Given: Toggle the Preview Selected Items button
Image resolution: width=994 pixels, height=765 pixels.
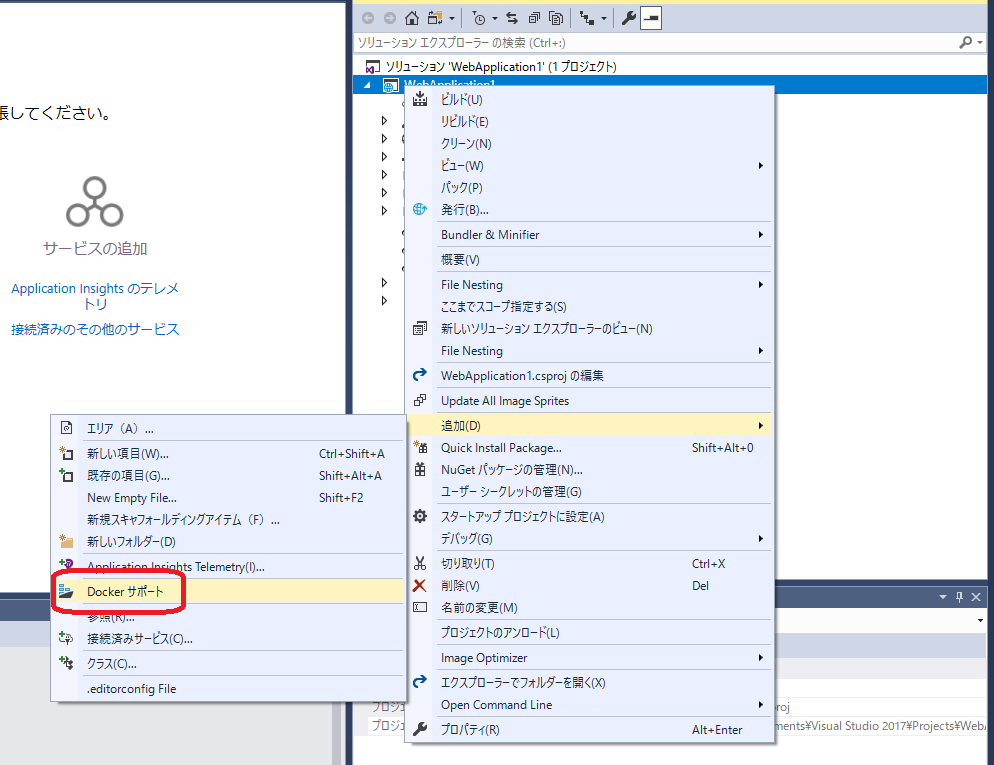Looking at the screenshot, I should [x=651, y=18].
